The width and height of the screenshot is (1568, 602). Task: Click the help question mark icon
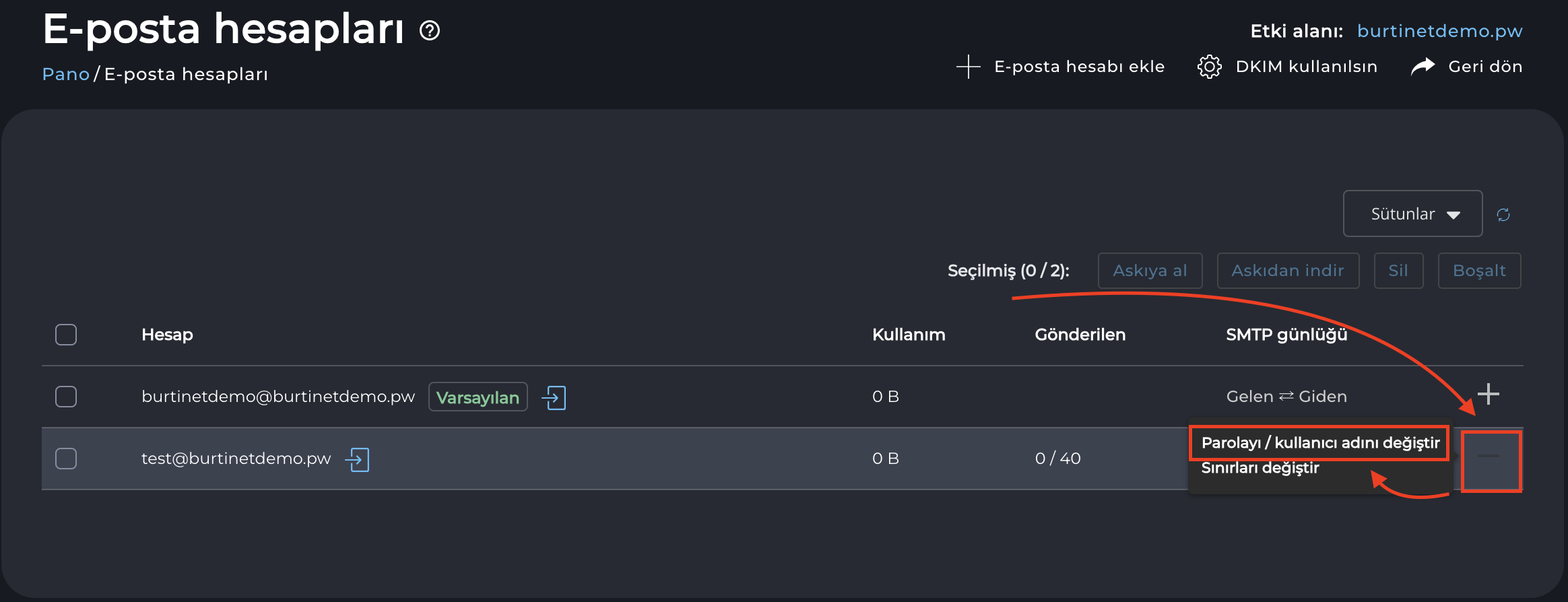(430, 30)
